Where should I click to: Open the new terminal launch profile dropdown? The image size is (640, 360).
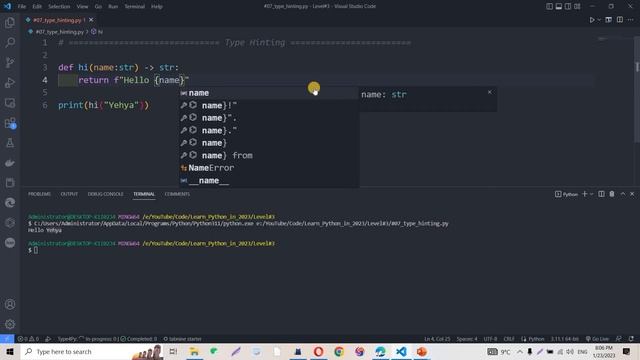(591, 194)
